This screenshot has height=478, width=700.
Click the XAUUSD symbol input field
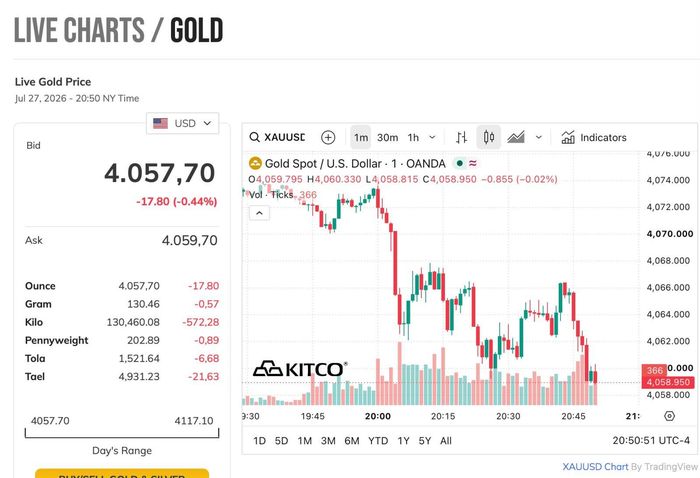coord(285,137)
